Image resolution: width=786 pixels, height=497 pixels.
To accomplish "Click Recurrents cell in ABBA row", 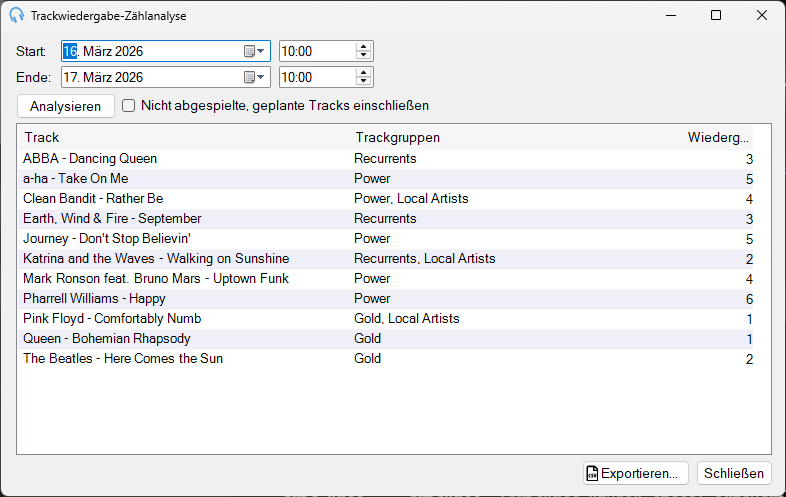I will (385, 158).
